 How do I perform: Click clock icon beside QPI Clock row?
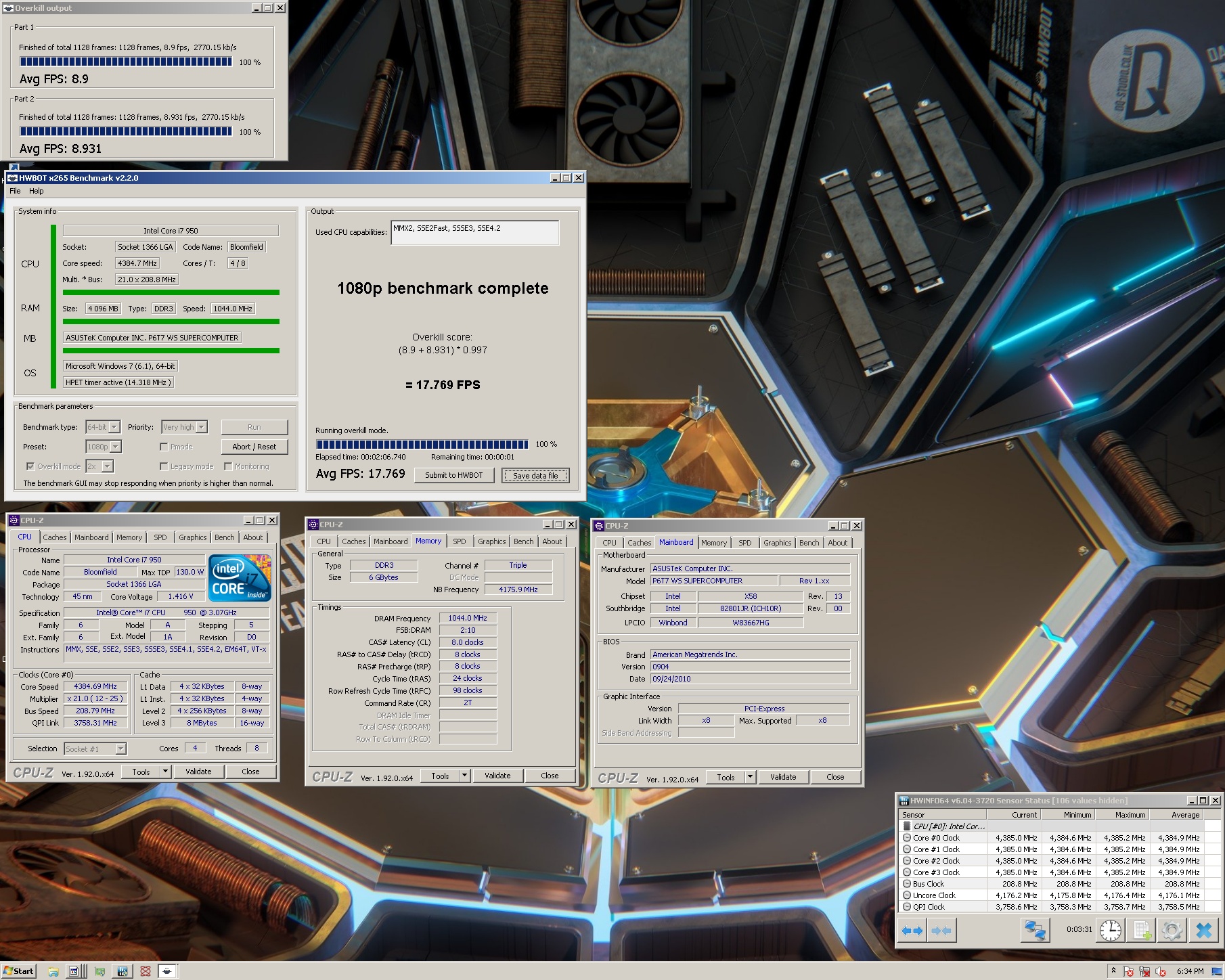[x=907, y=907]
